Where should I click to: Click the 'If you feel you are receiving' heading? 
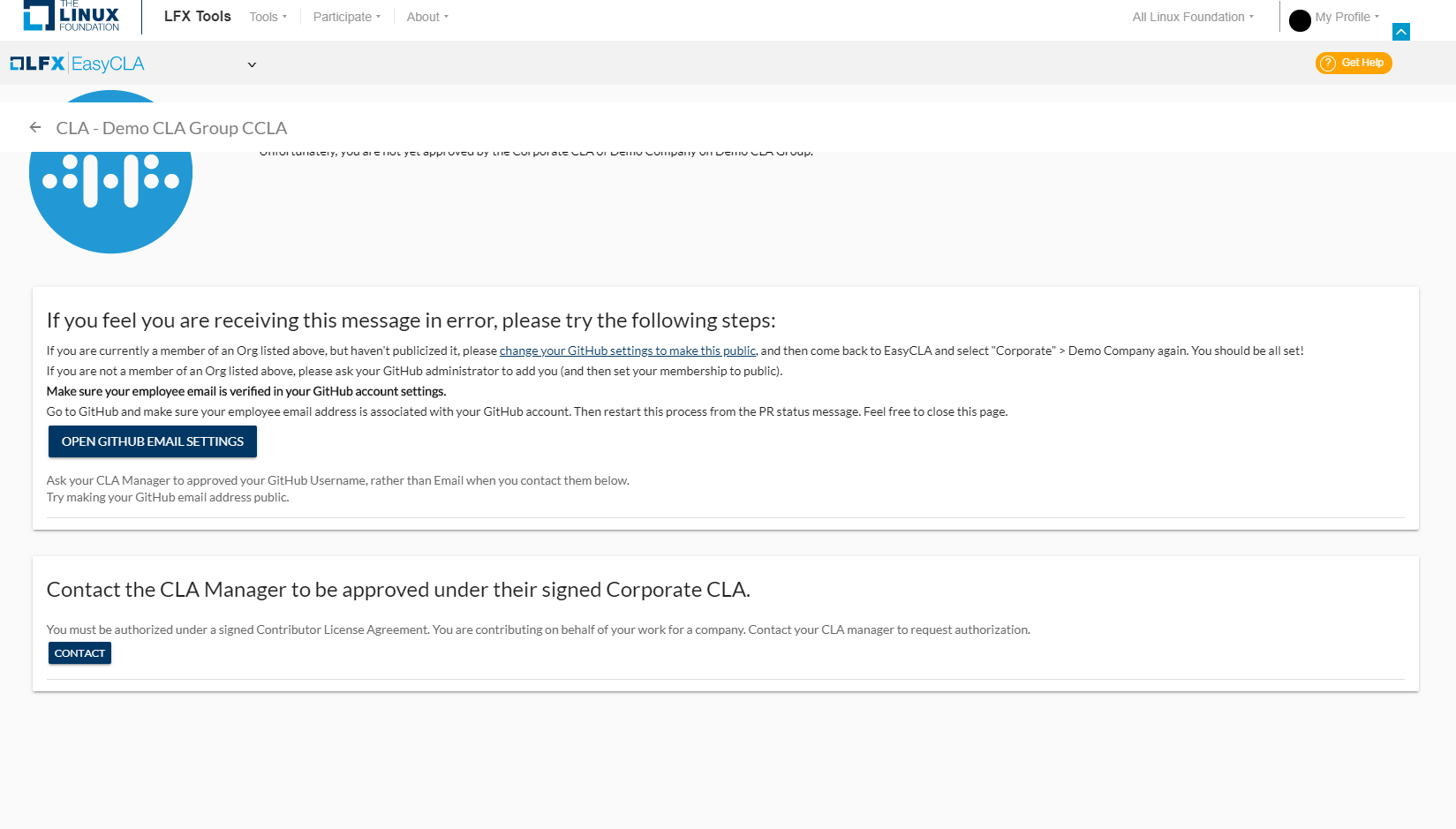coord(411,320)
